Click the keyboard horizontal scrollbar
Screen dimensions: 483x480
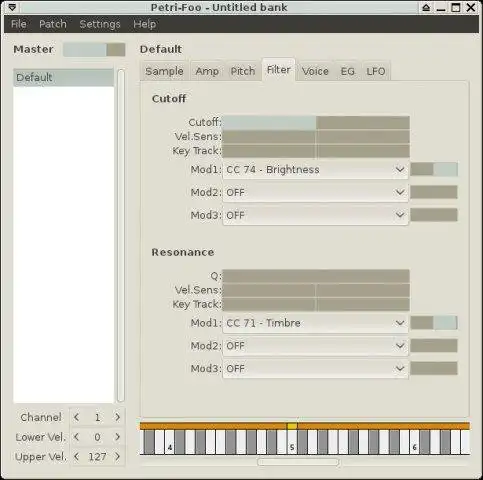tap(298, 462)
